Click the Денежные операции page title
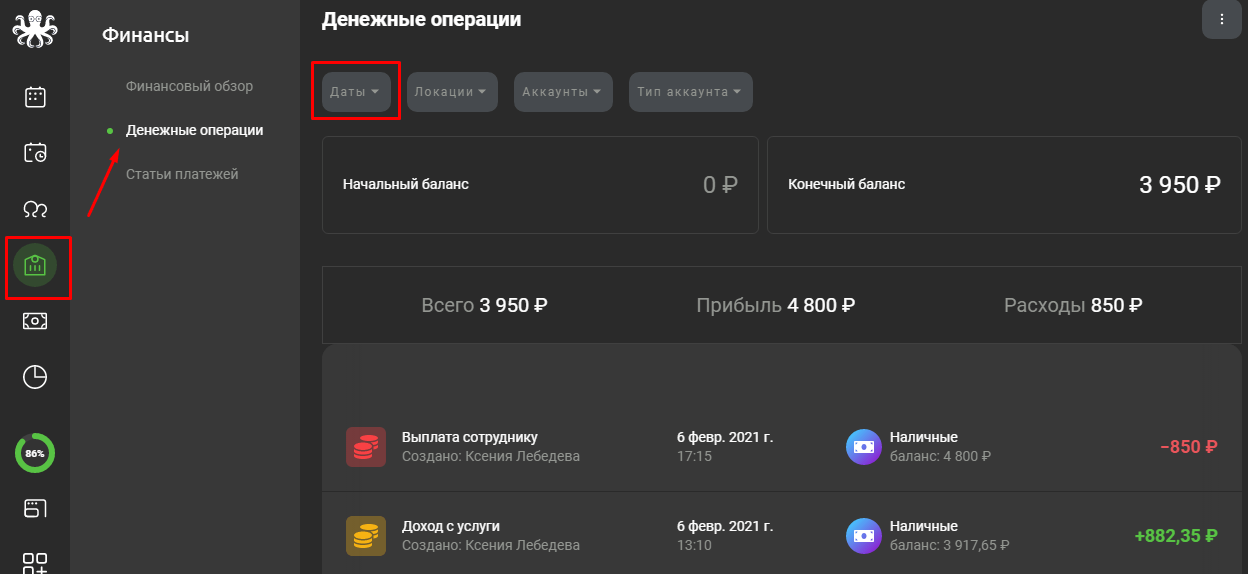The height and width of the screenshot is (574, 1248). coord(421,19)
